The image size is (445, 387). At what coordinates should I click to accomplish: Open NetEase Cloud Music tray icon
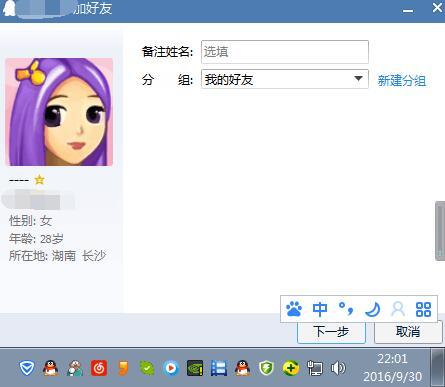click(x=99, y=368)
